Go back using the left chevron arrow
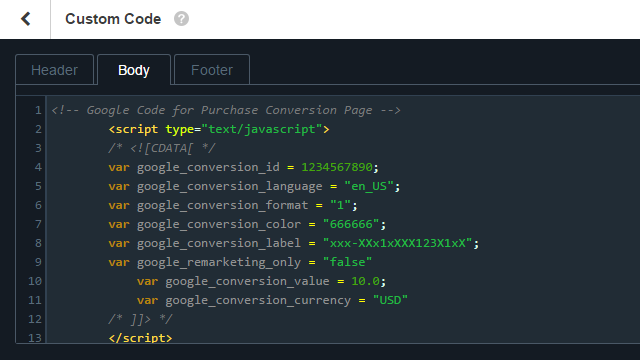The image size is (640, 360). click(x=26, y=19)
